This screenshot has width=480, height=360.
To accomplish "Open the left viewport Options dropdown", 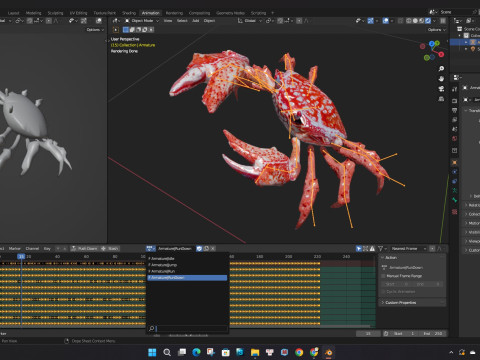I will point(95,30).
